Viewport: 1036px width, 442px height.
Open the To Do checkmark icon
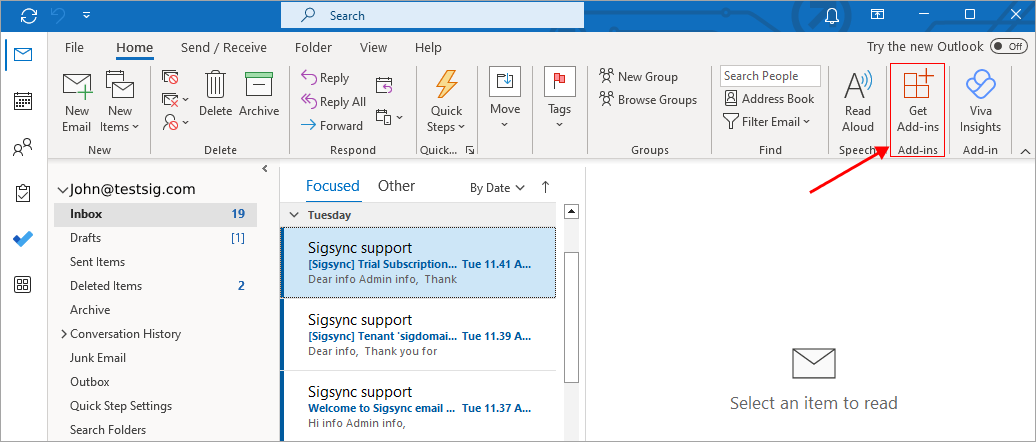22,239
